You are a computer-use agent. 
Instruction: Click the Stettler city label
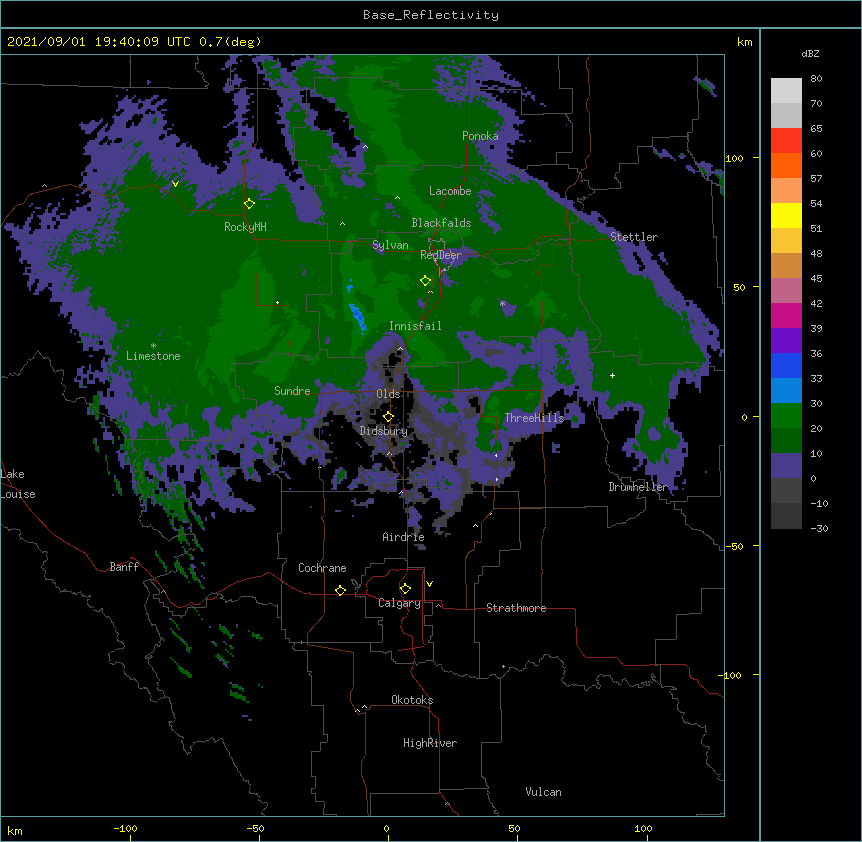634,237
